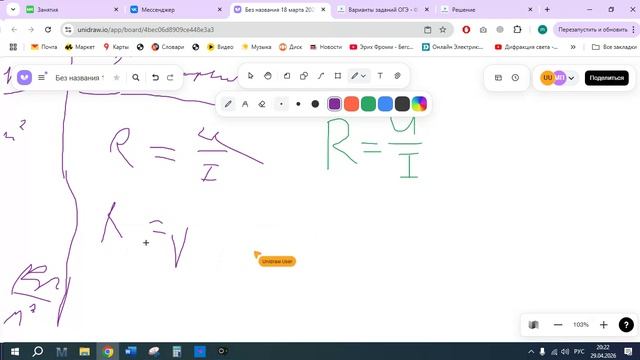Bookmark this page with star
The width and height of the screenshot is (640, 360).
443,29
